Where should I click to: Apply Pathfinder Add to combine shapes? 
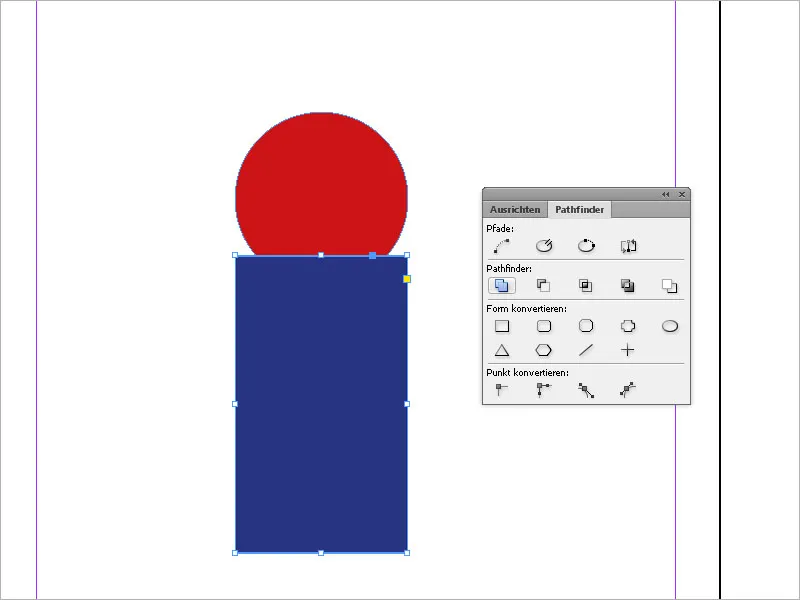(x=502, y=286)
